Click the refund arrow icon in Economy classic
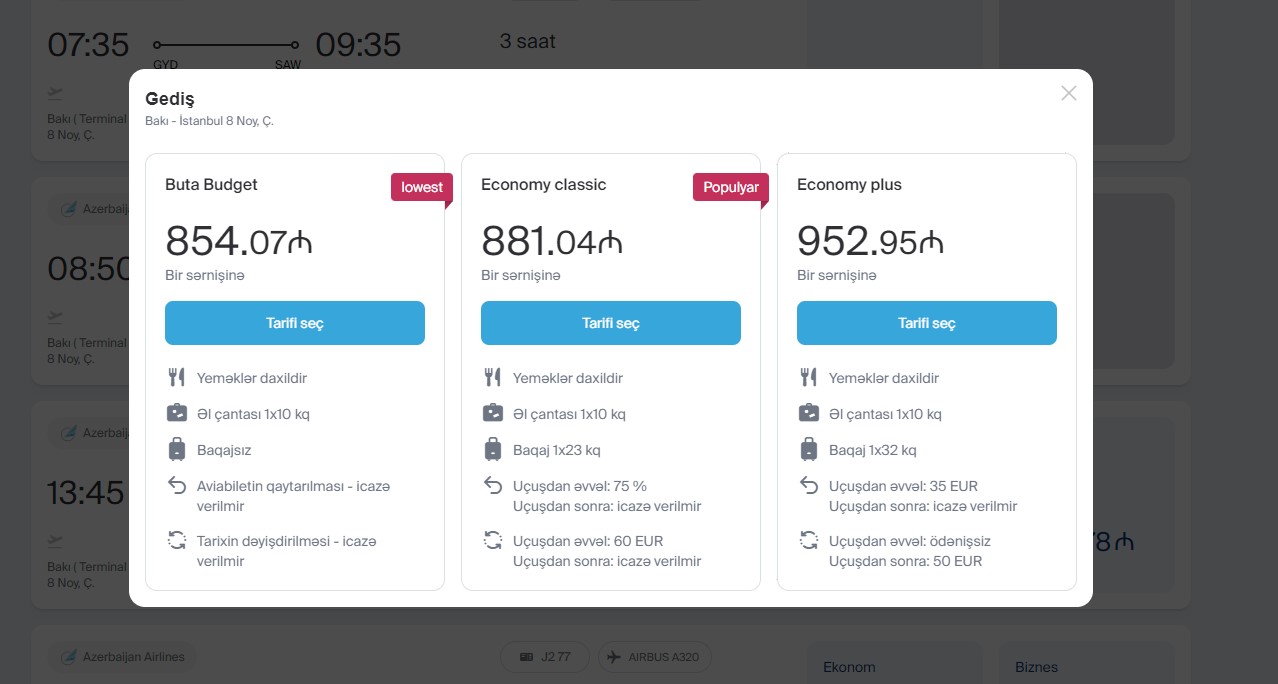The width and height of the screenshot is (1278, 684). coord(493,486)
